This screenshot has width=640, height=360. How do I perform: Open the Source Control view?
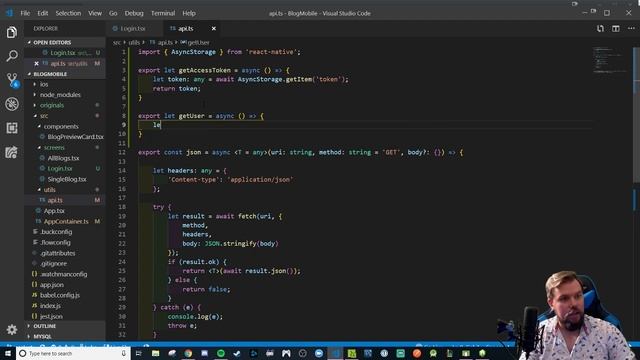pyautogui.click(x=12, y=80)
